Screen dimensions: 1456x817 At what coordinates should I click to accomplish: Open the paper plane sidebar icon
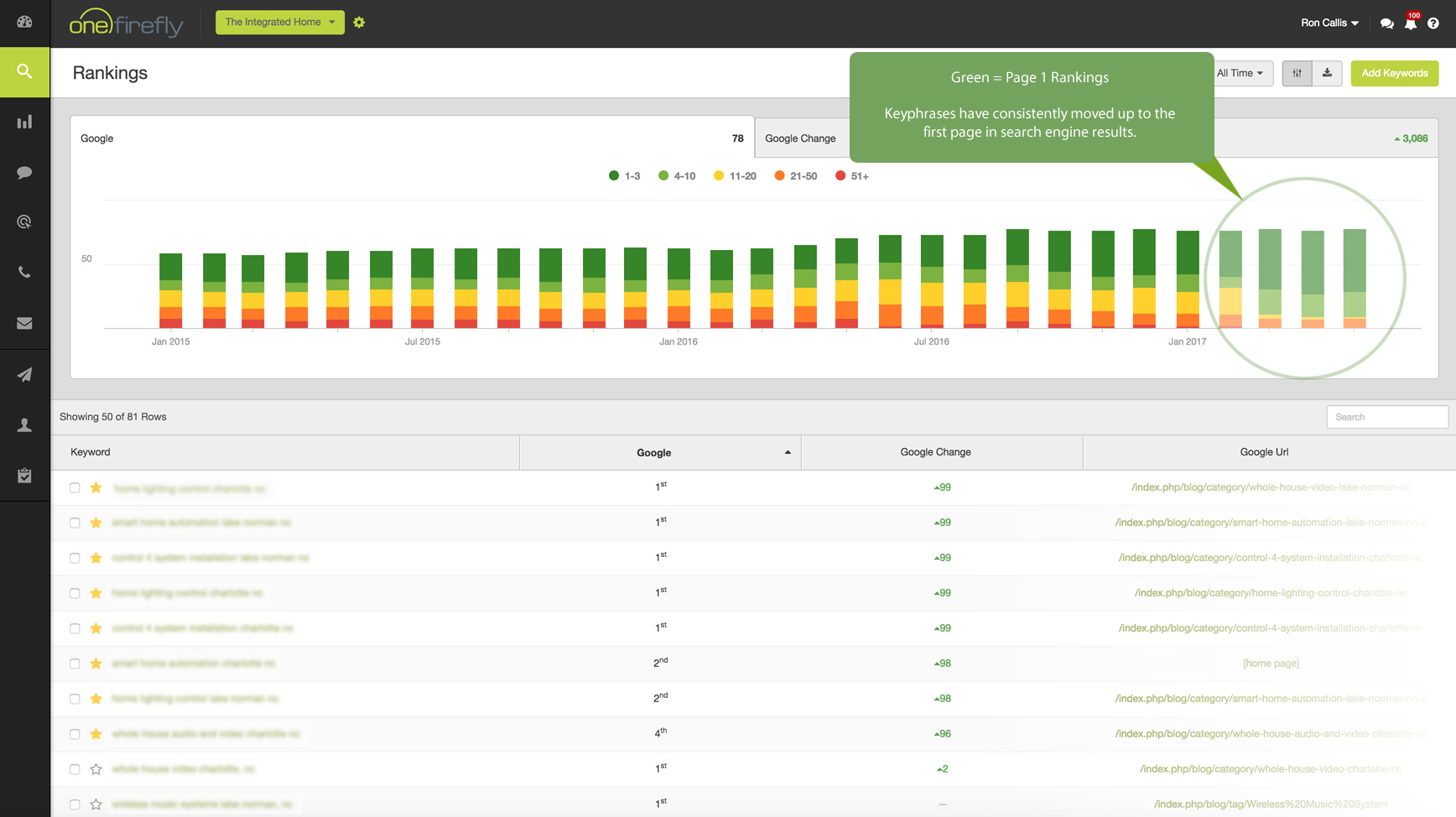coord(24,375)
